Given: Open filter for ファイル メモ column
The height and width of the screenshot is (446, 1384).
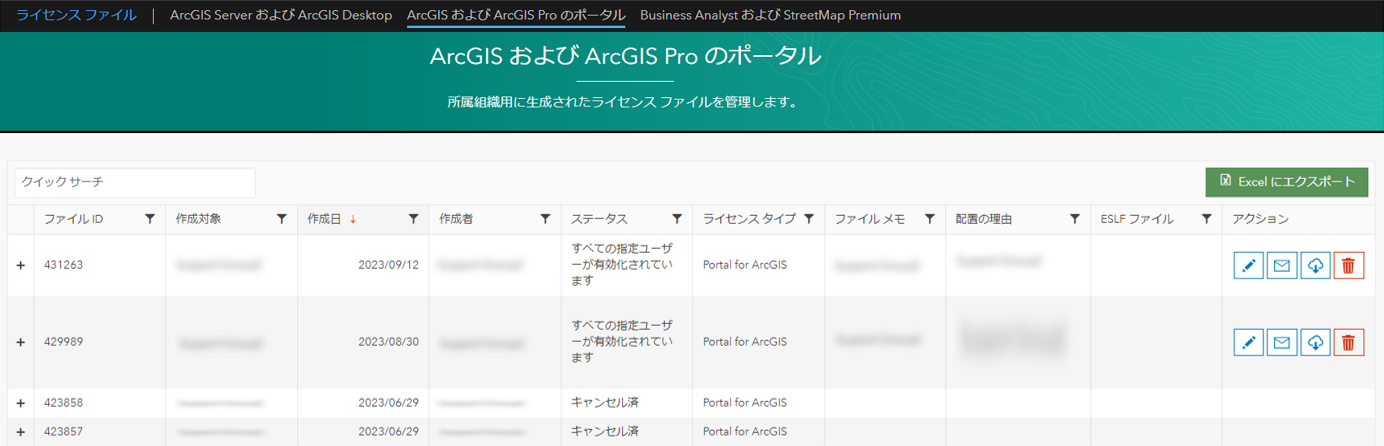Looking at the screenshot, I should point(930,219).
